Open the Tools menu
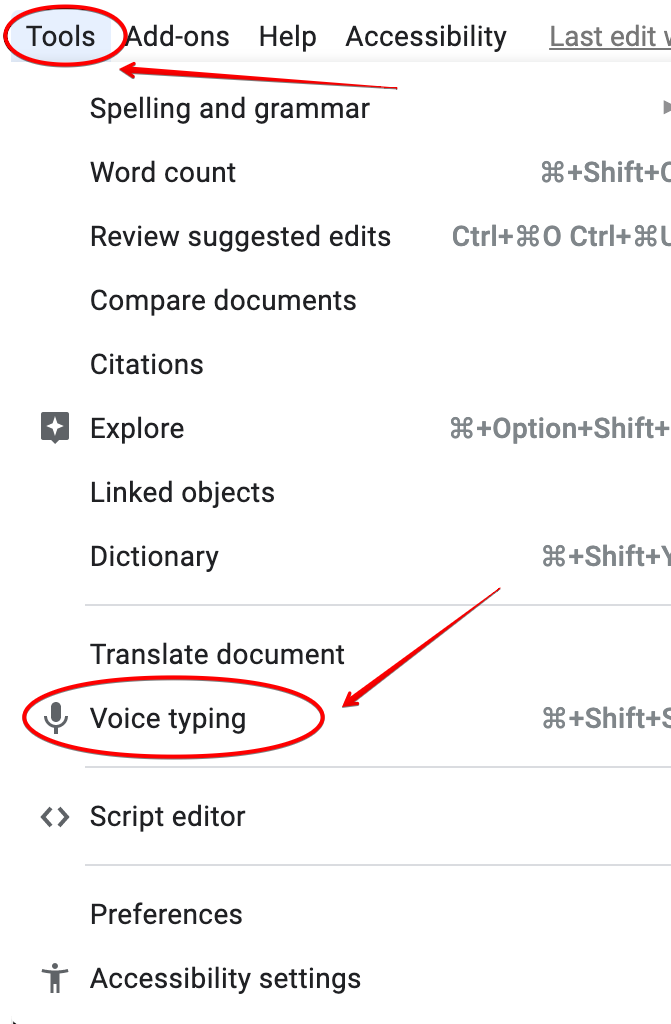This screenshot has height=1024, width=671. pos(61,37)
